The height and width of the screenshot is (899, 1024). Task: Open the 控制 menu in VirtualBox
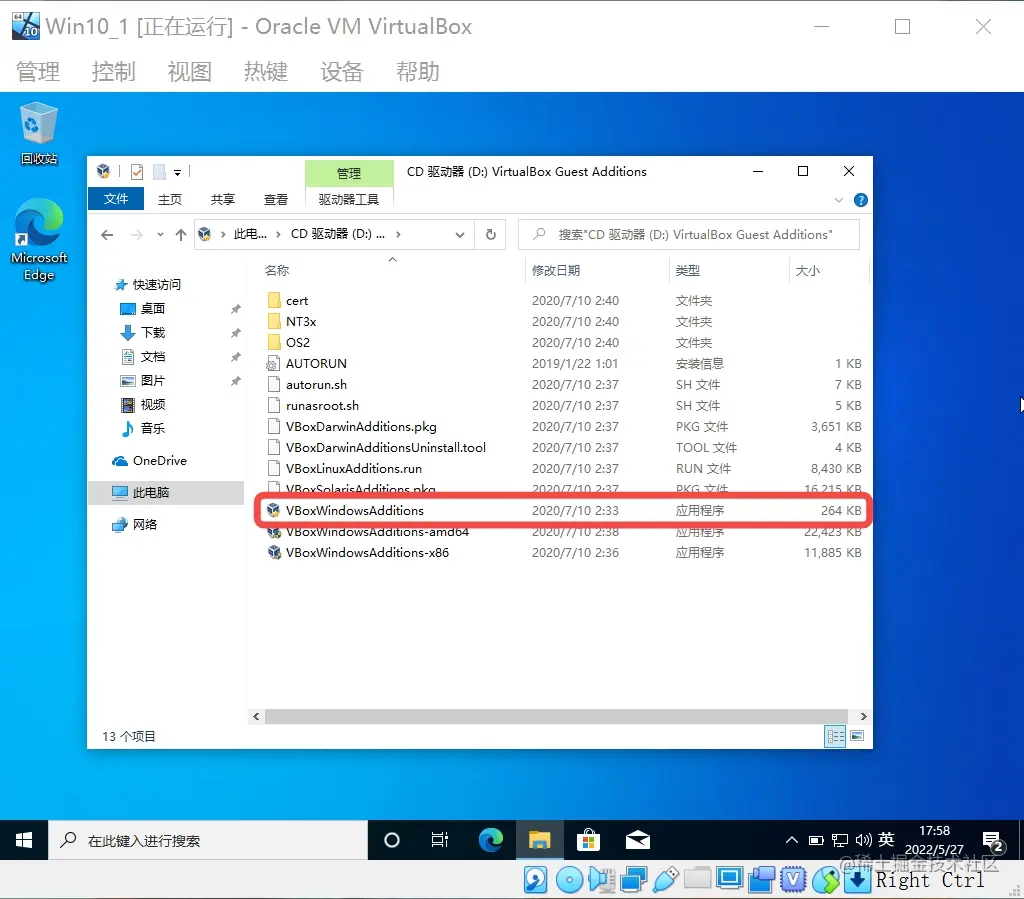pyautogui.click(x=113, y=71)
